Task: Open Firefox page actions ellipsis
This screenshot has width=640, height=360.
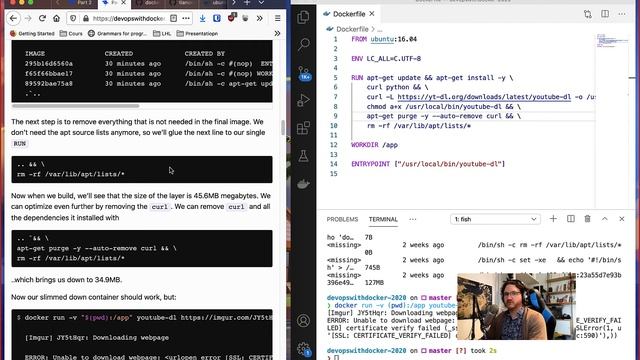Action: tap(186, 18)
